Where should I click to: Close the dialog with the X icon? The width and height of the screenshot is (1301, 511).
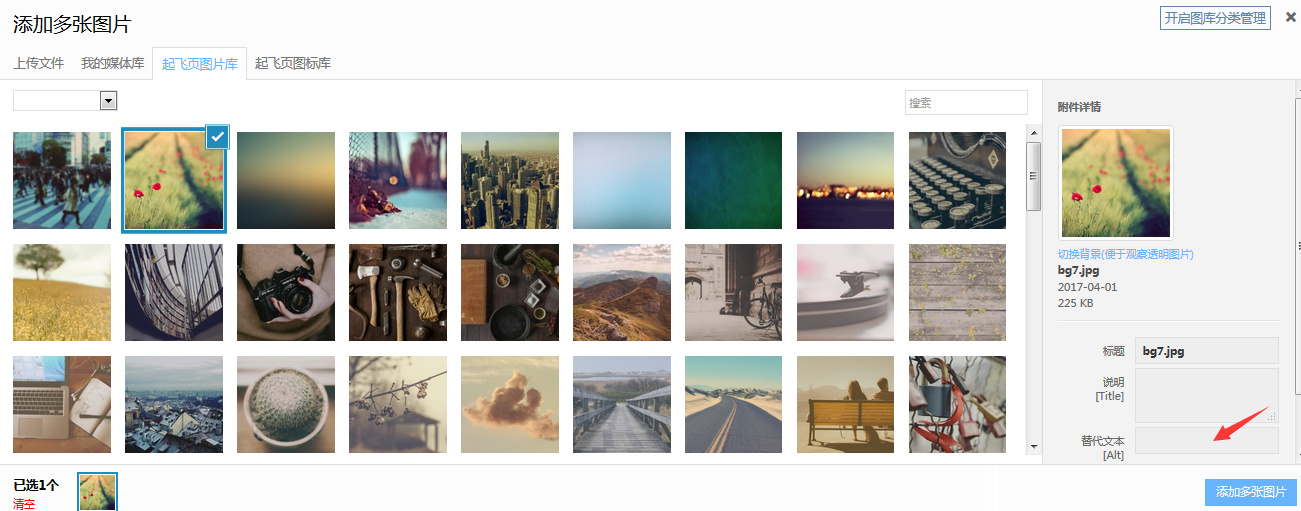1290,16
